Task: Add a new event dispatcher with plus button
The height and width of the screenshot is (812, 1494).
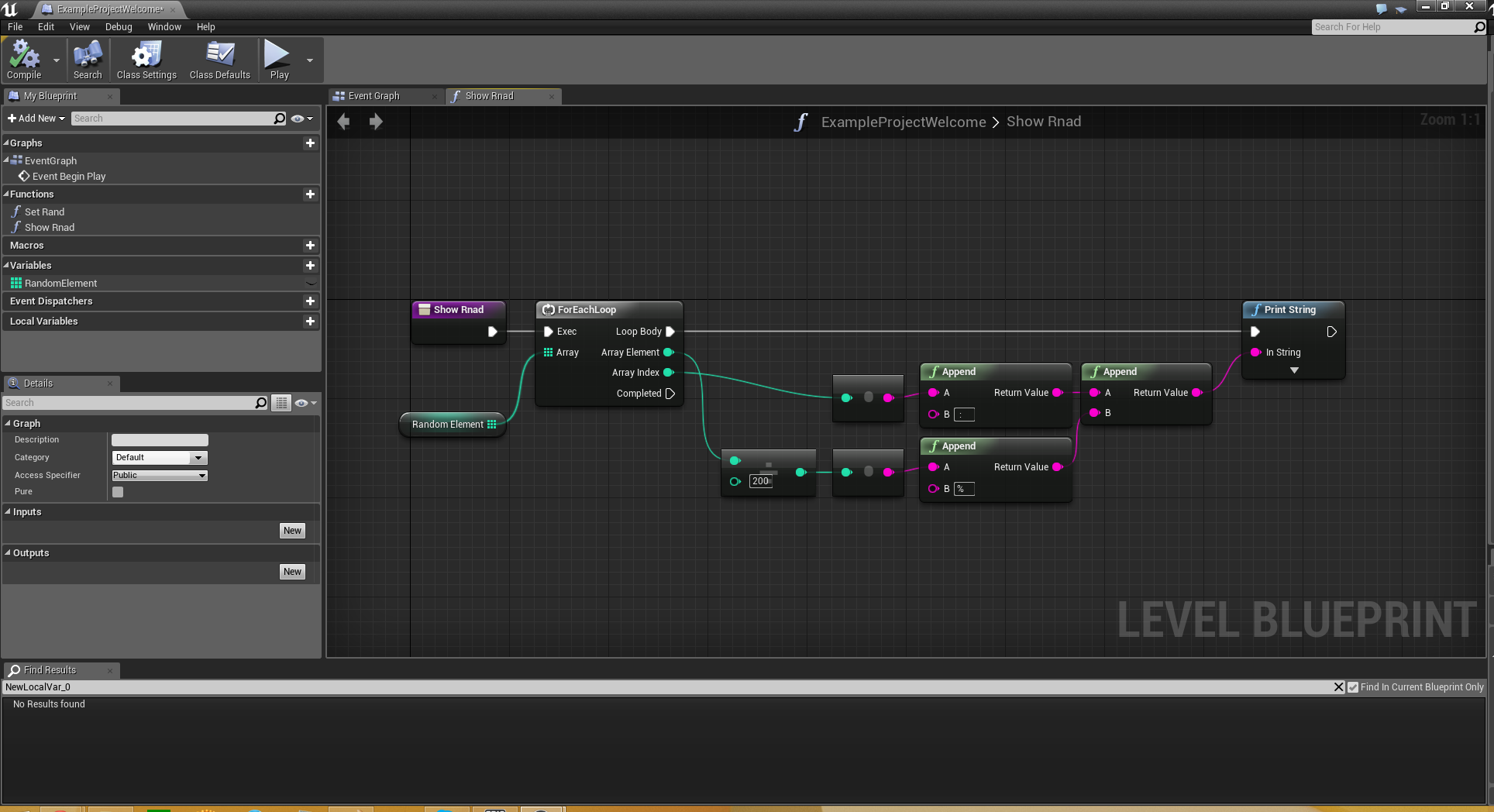Action: (x=310, y=301)
